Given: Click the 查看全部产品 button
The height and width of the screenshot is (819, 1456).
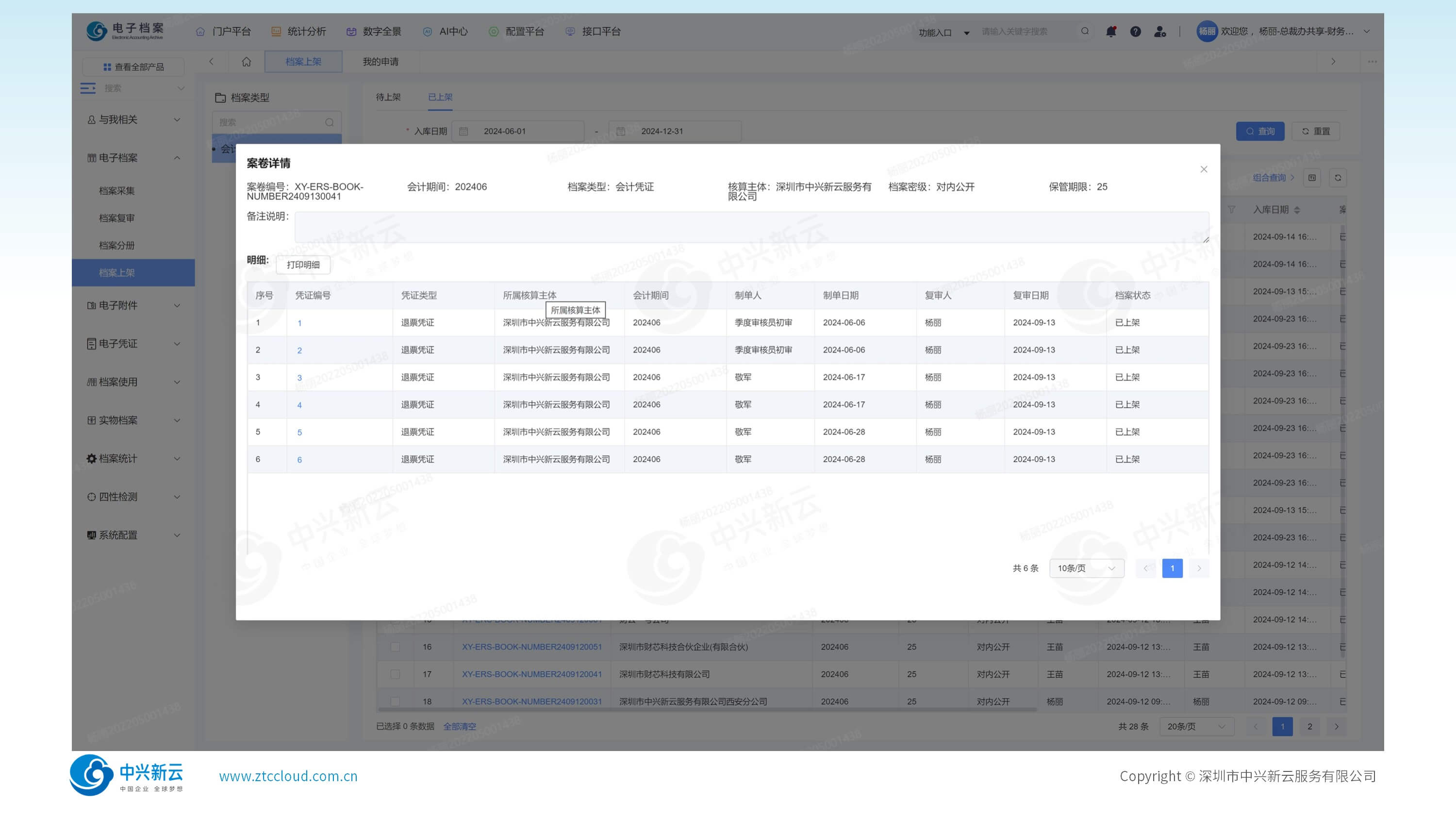Looking at the screenshot, I should click(133, 67).
